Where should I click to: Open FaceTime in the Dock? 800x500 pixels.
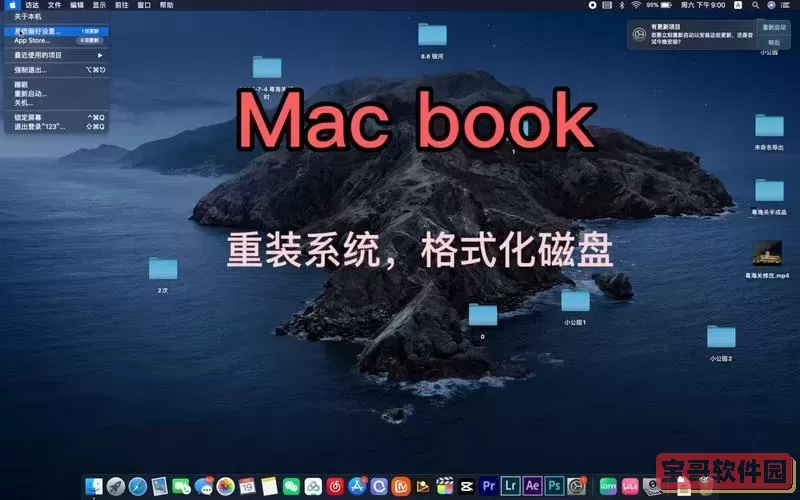point(181,486)
